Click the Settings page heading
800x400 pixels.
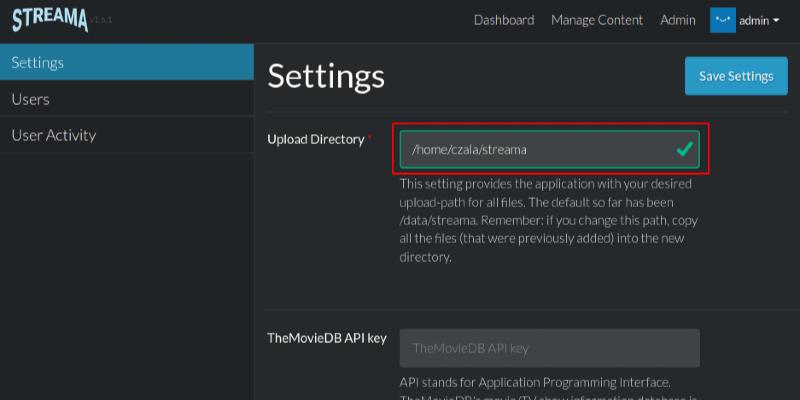click(x=326, y=76)
